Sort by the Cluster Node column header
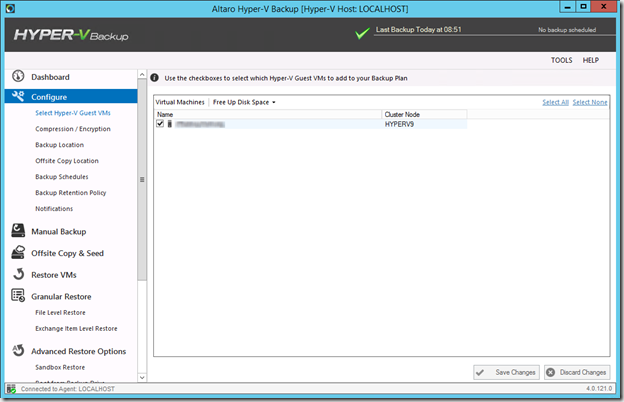 coord(424,114)
